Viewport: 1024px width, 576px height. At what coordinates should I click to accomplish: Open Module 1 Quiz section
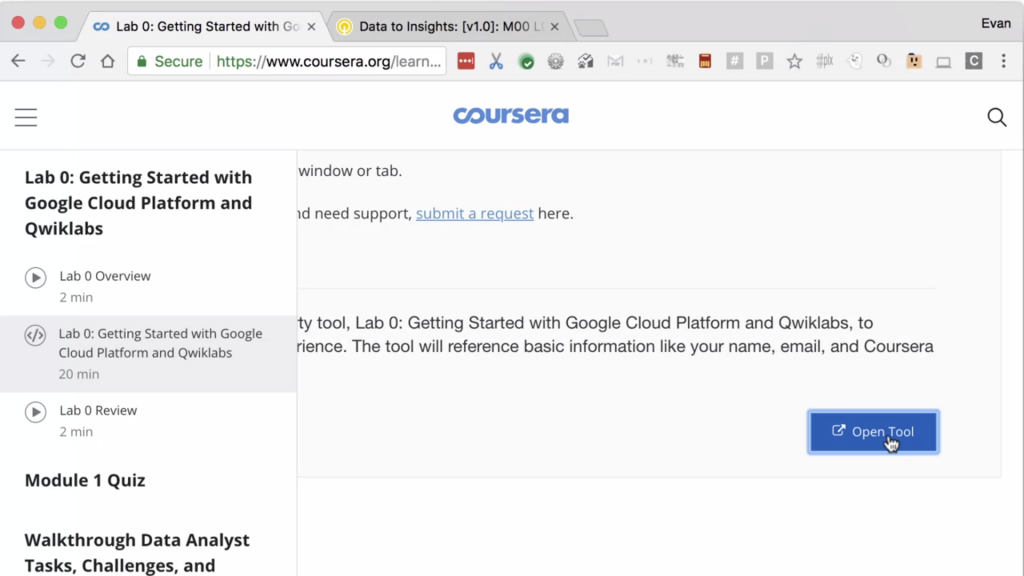click(85, 481)
